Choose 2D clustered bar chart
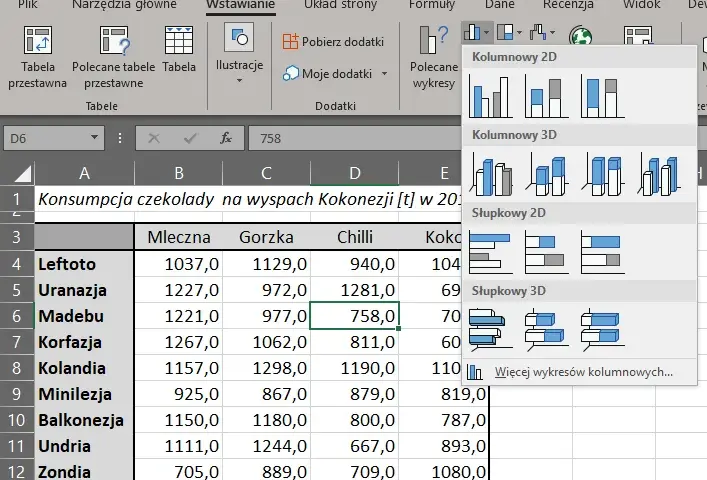 click(x=491, y=252)
